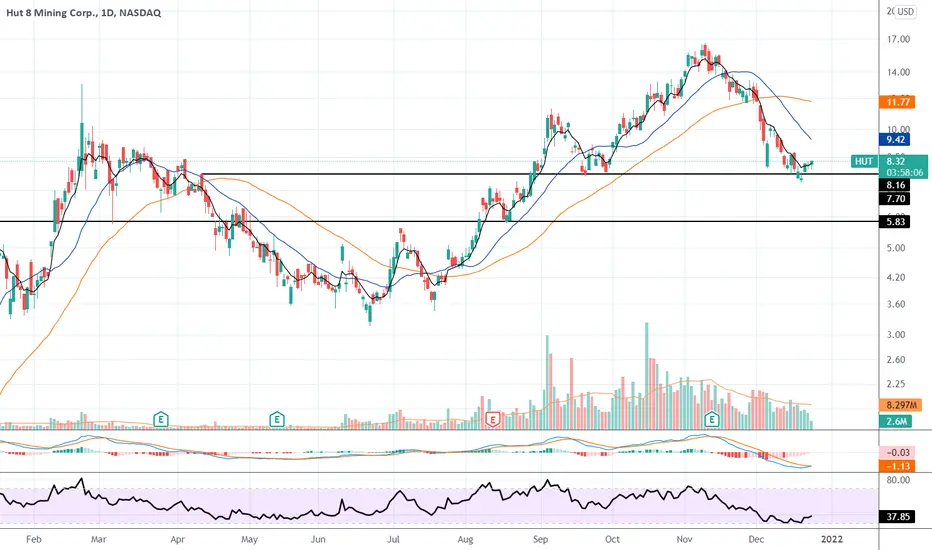932x550 pixels.
Task: Click the 2.25 price axis label
Action: tap(896, 384)
